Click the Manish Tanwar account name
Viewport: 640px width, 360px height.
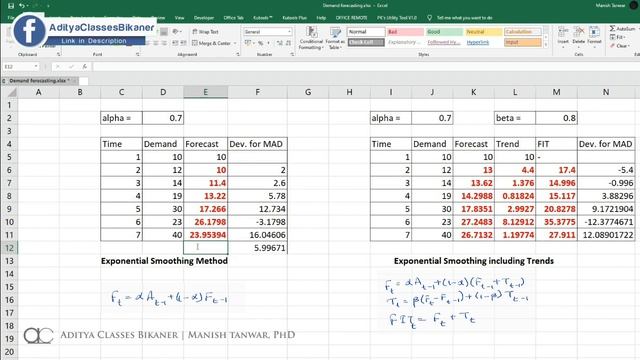coord(610,6)
